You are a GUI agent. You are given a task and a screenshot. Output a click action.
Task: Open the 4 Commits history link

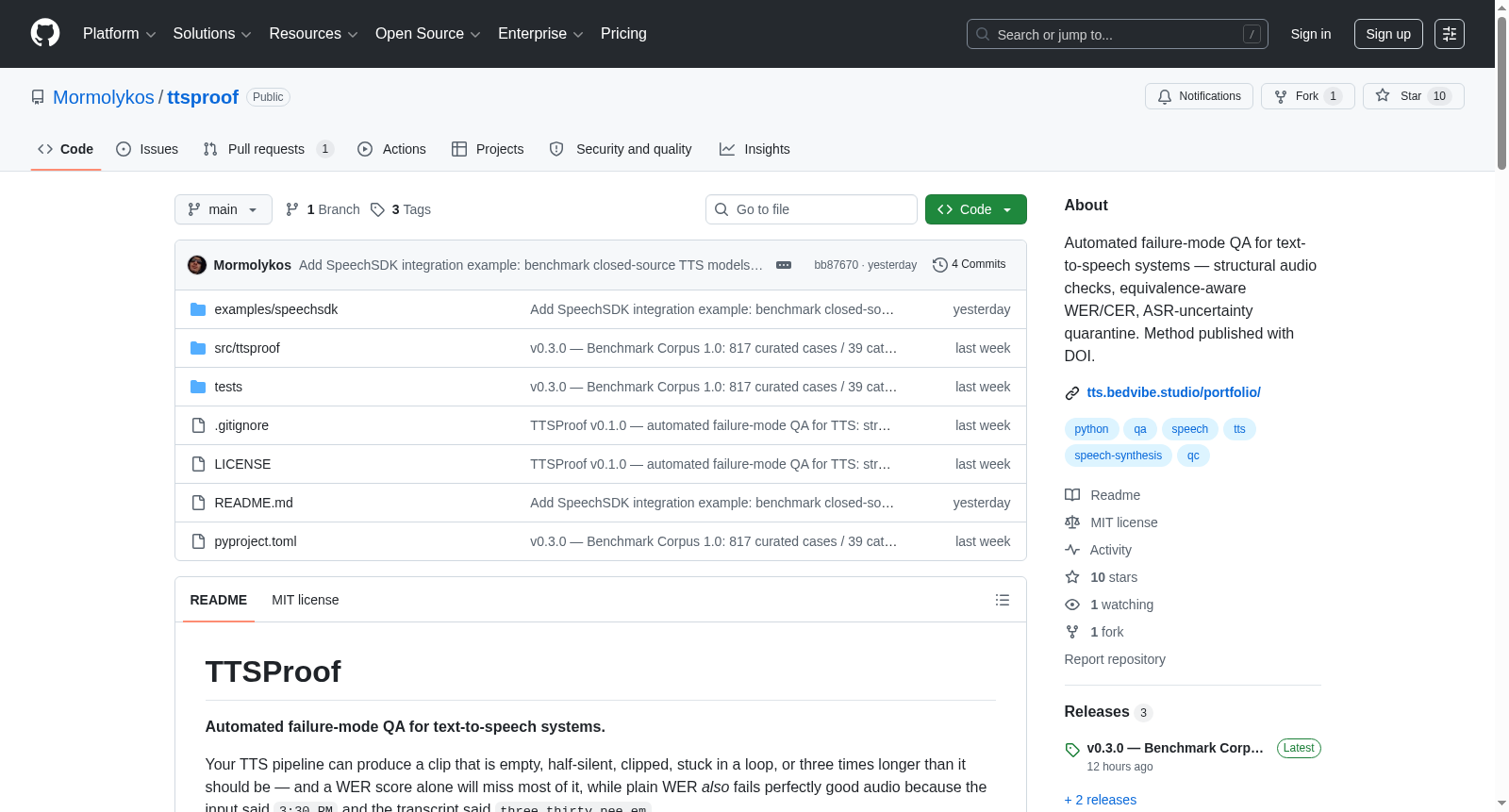(x=970, y=265)
